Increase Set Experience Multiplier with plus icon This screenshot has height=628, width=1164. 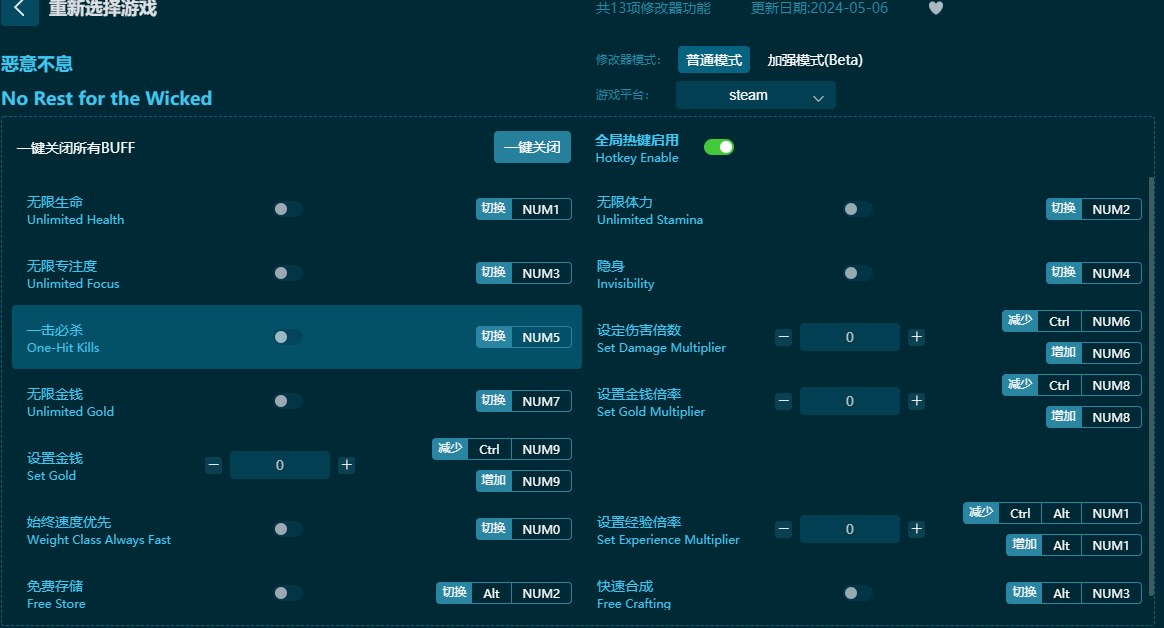tap(917, 529)
